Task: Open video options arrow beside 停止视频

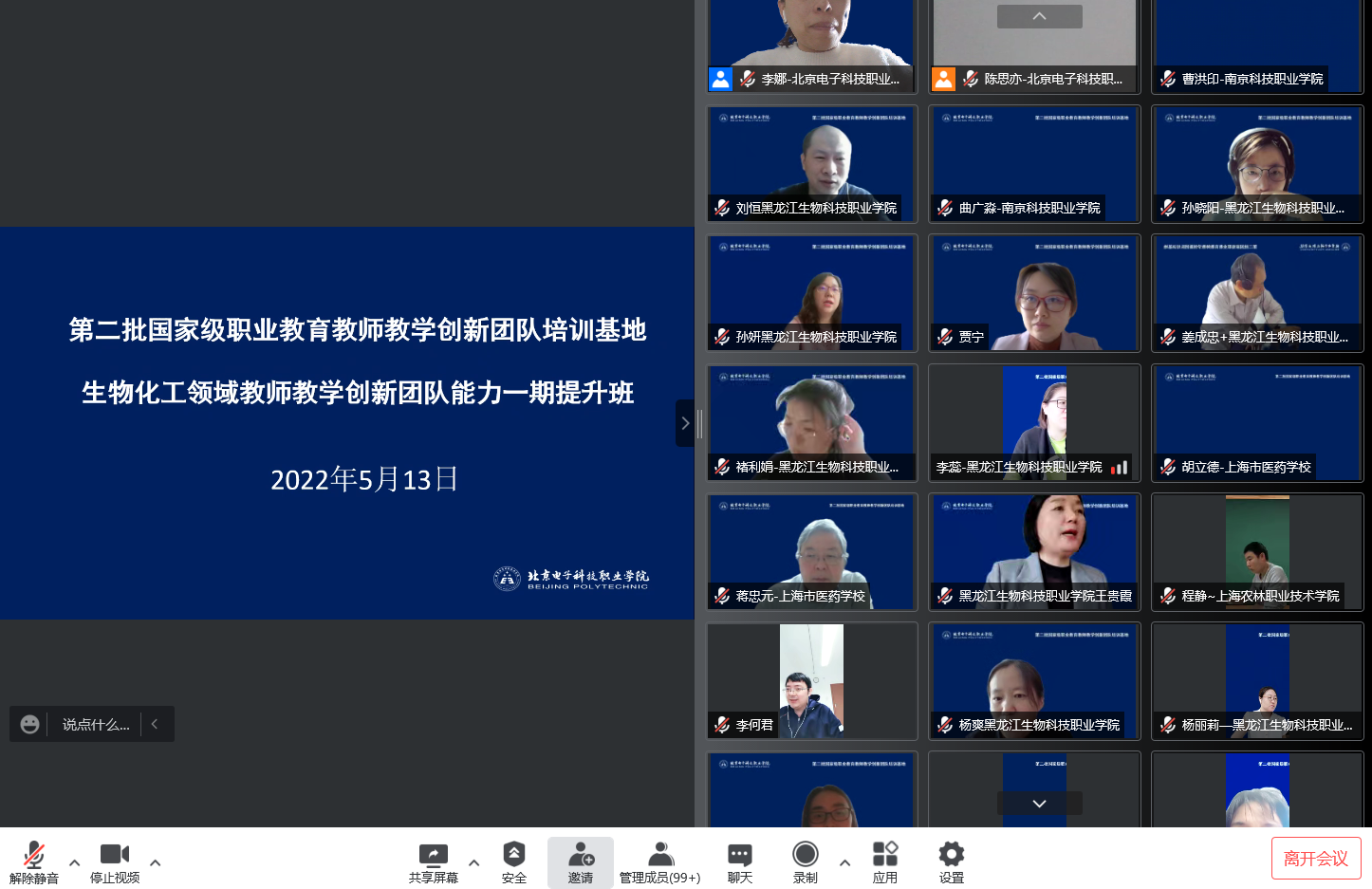Action: tap(156, 863)
